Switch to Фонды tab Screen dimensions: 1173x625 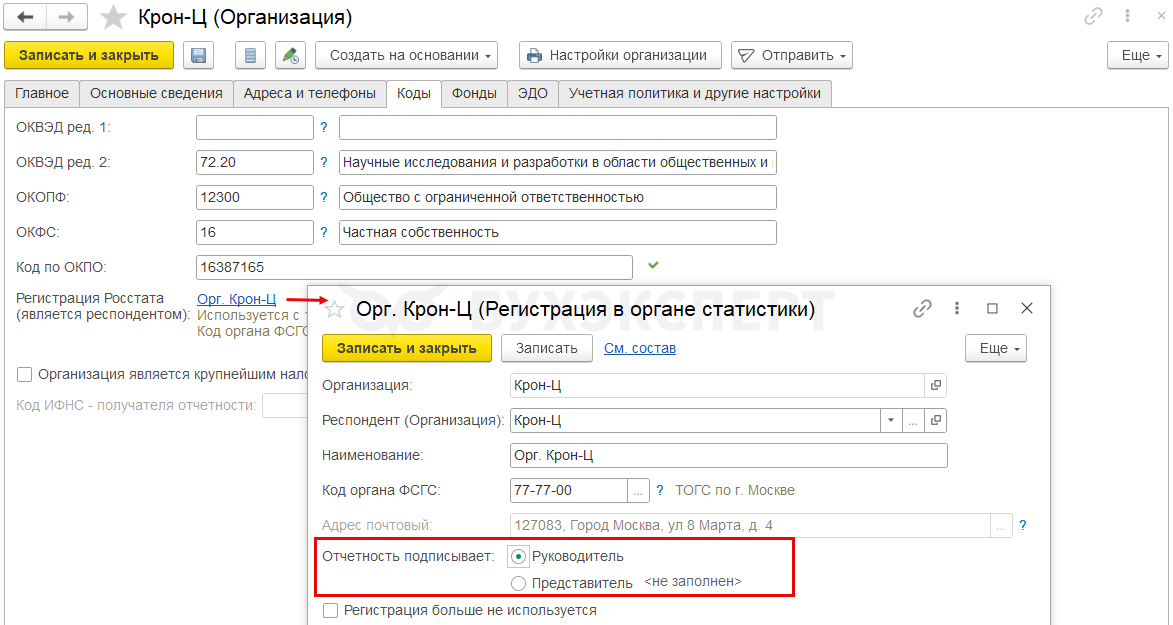[474, 94]
